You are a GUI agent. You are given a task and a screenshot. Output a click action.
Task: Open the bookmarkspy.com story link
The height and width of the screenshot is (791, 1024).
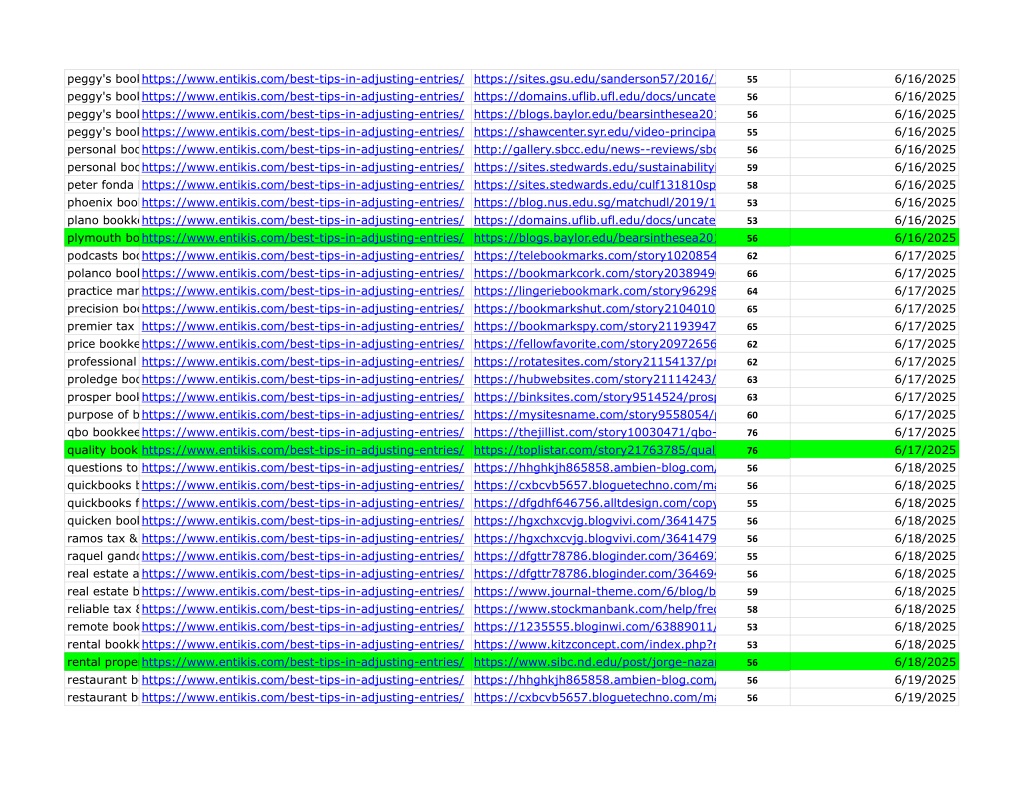point(594,326)
